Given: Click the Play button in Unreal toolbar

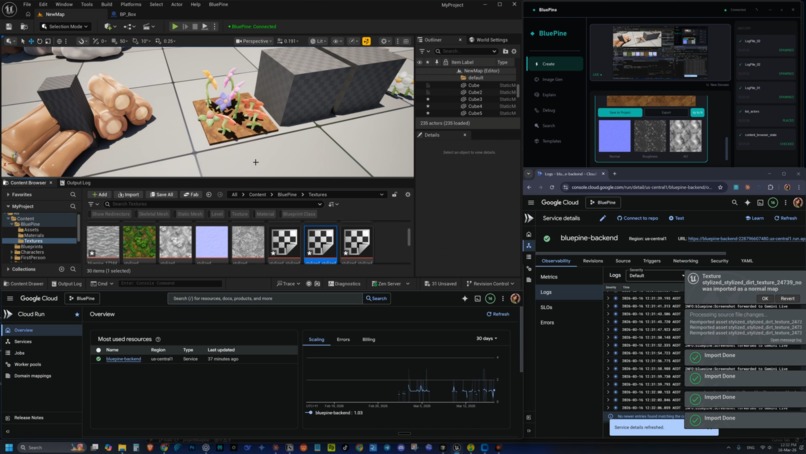Looking at the screenshot, I should tap(175, 26).
